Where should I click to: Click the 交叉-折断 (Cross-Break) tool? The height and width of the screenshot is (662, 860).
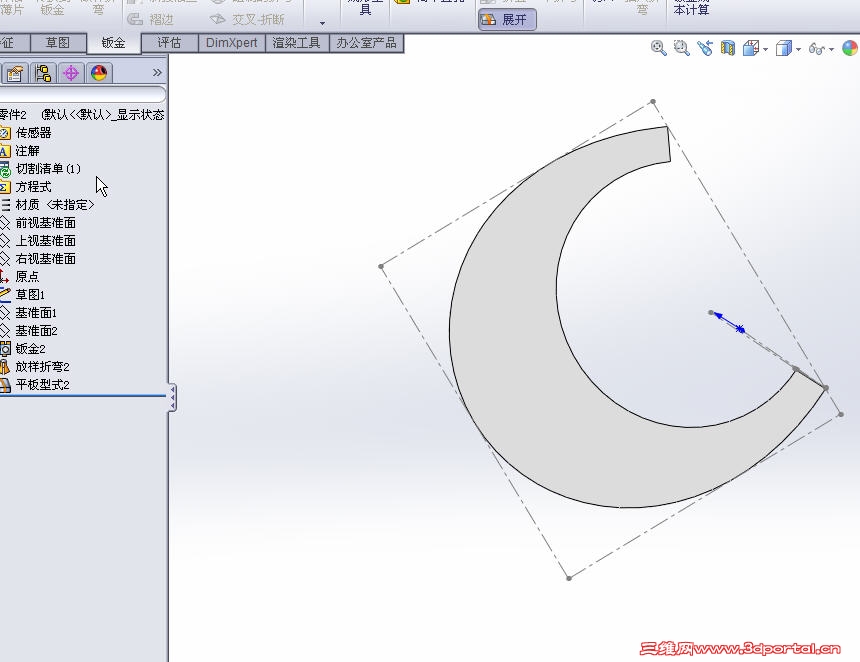pos(247,20)
